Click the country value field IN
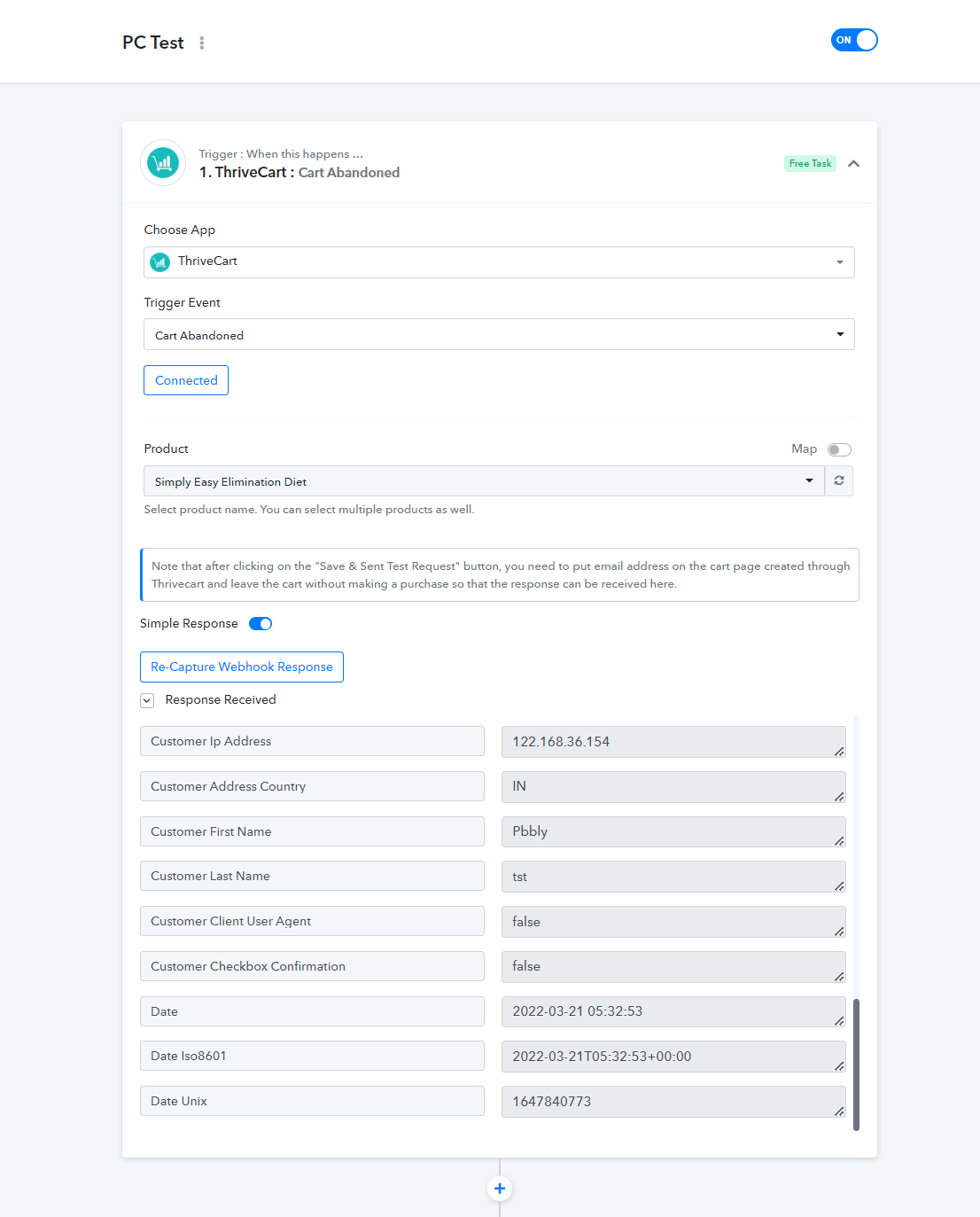980x1217 pixels. tap(673, 787)
